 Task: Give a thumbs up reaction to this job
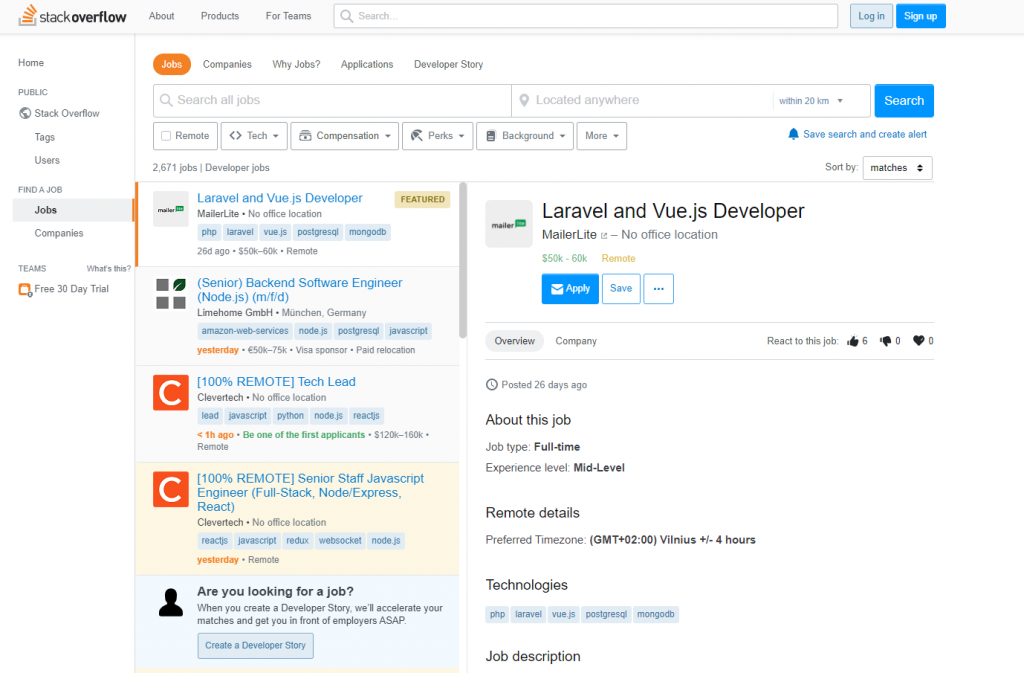point(853,340)
